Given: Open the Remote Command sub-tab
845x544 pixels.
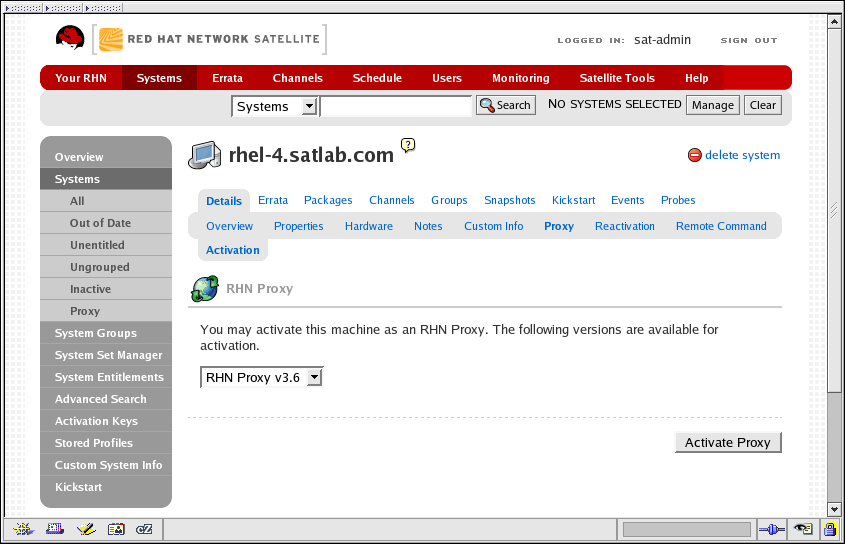Looking at the screenshot, I should coord(721,226).
